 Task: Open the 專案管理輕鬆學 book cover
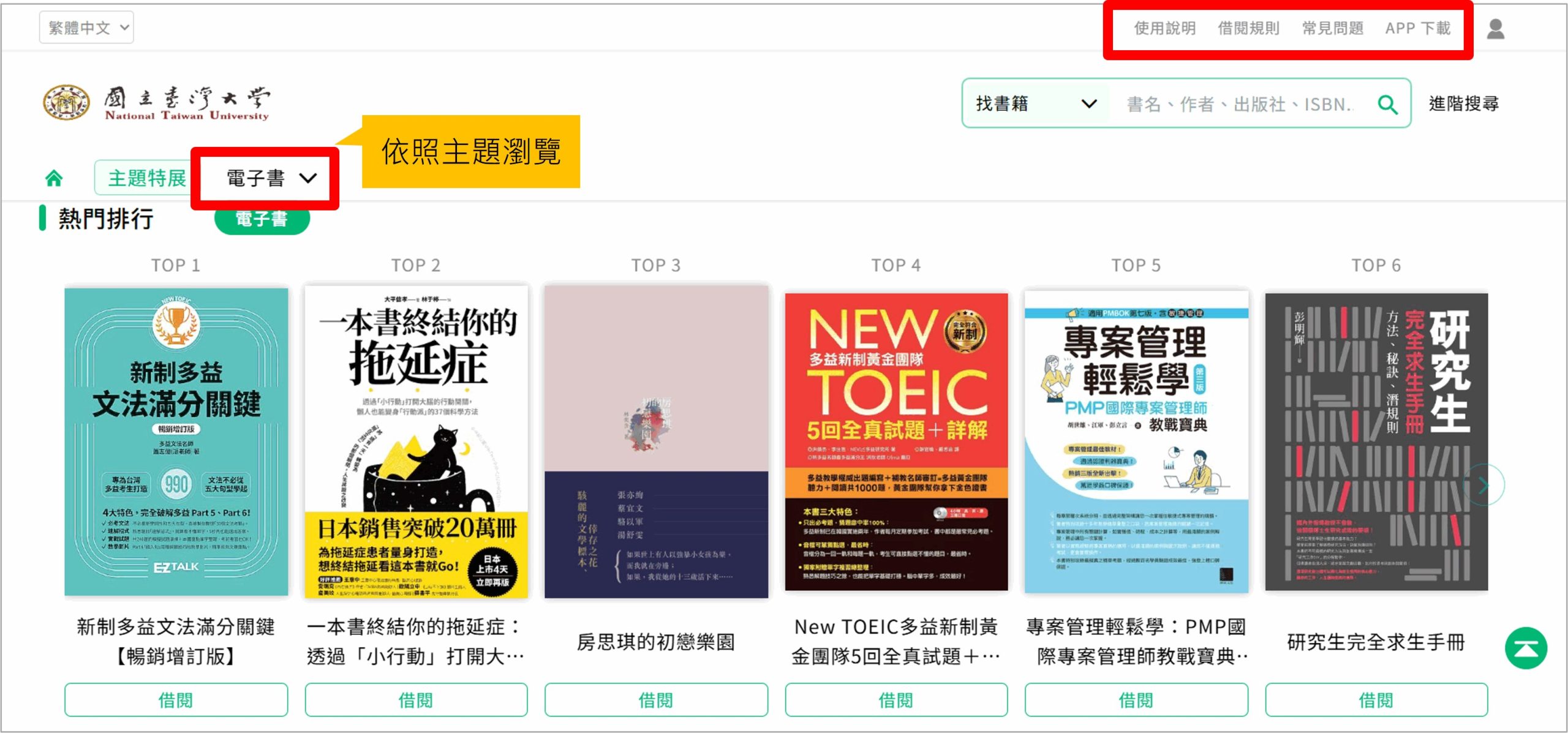point(1137,442)
